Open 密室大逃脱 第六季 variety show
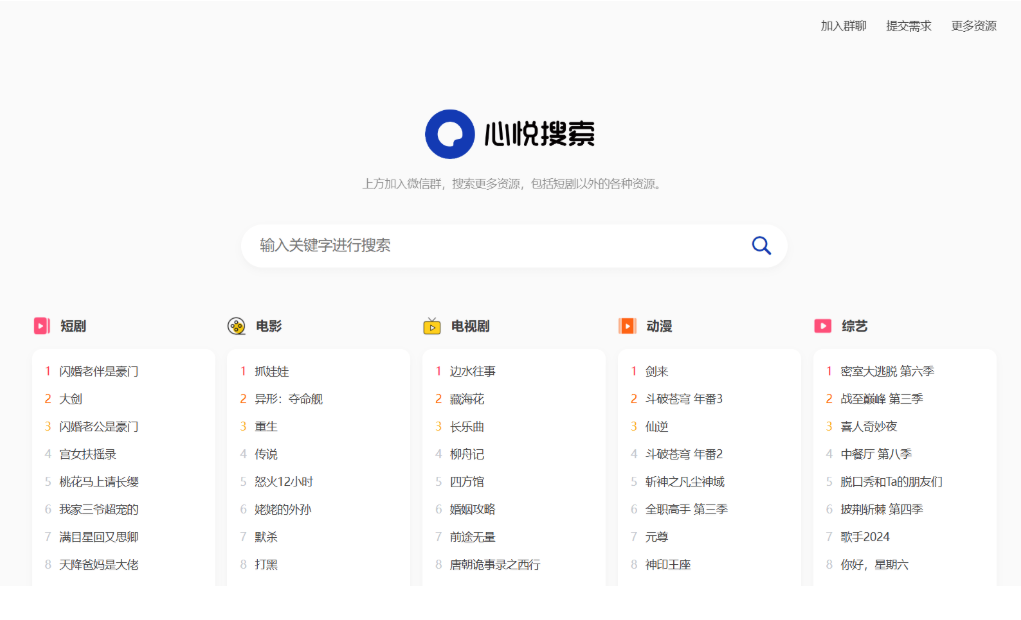Screen dimensions: 1021x620 [887, 371]
